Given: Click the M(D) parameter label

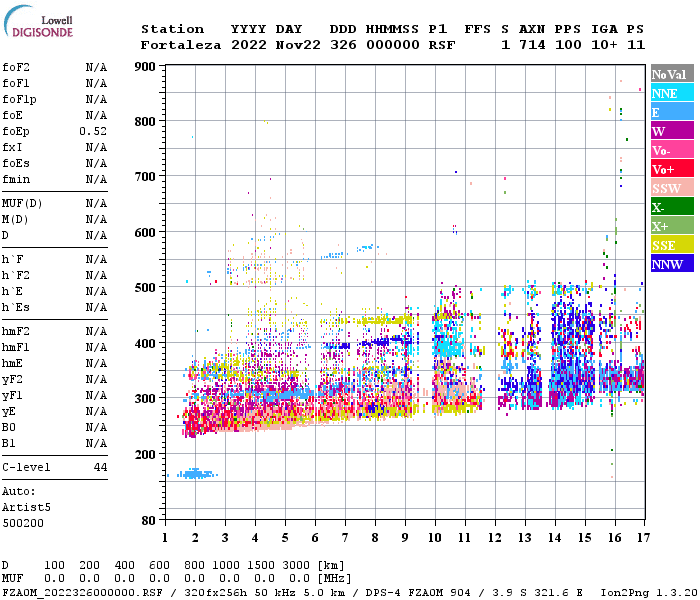Looking at the screenshot, I should [x=15, y=220].
